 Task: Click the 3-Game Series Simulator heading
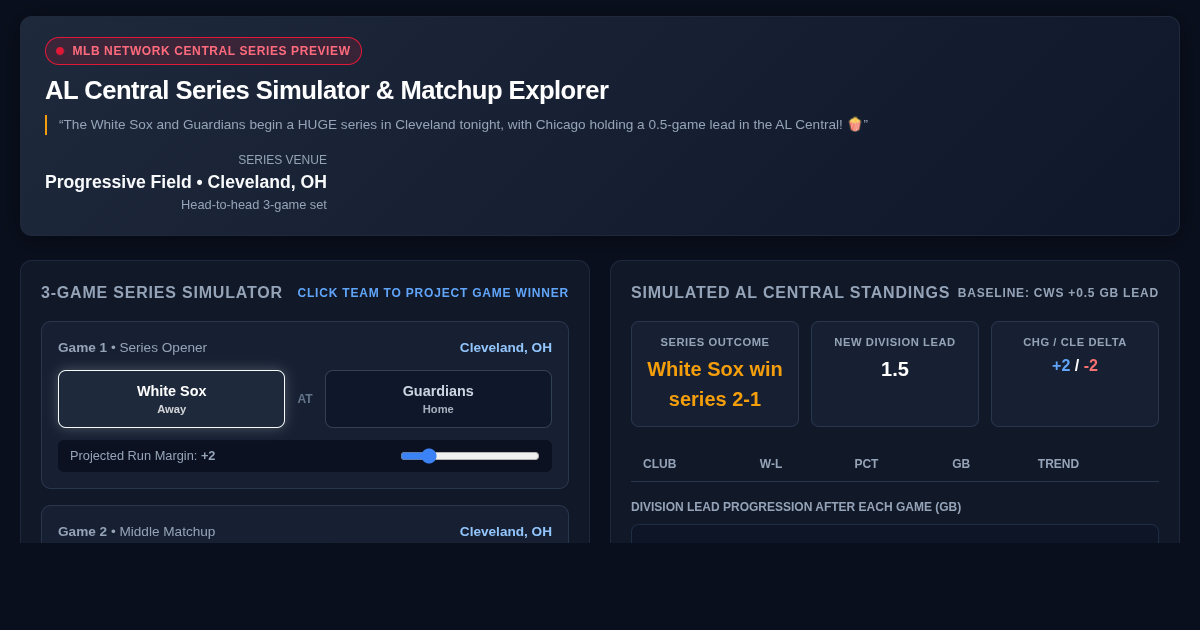tap(162, 293)
